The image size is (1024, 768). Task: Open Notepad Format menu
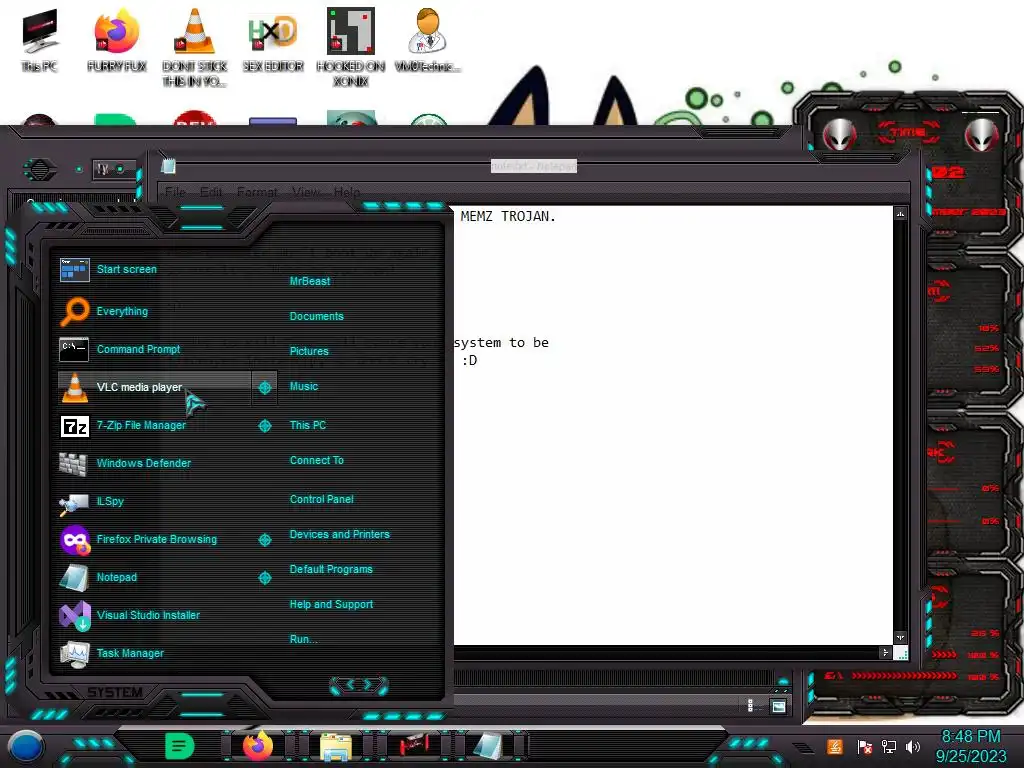pos(257,192)
